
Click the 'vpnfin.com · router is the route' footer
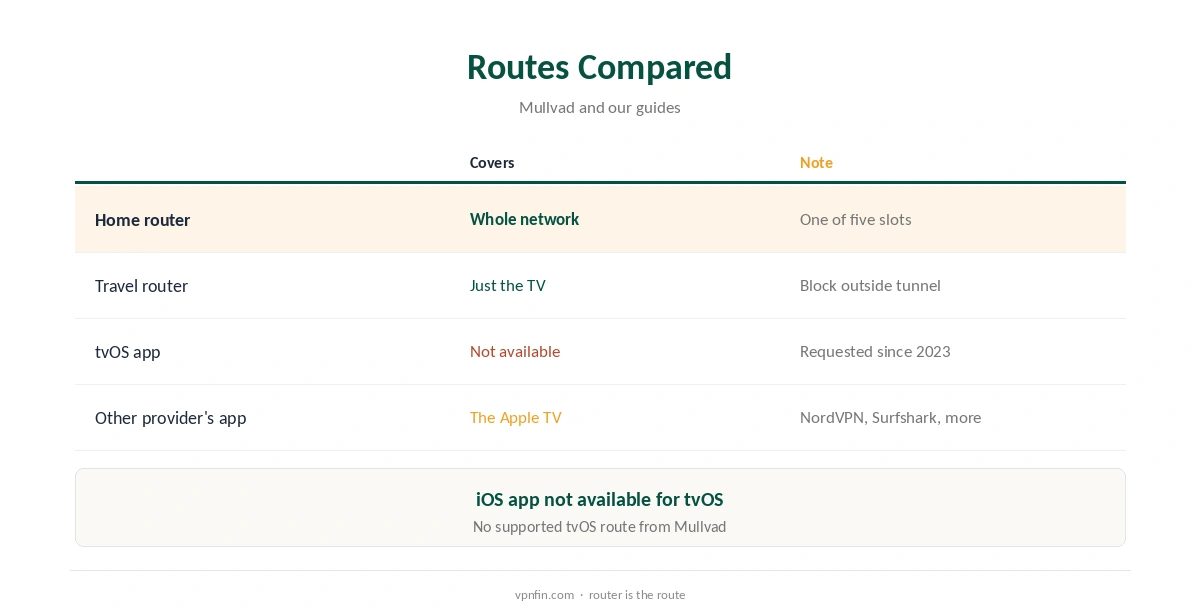click(x=600, y=595)
